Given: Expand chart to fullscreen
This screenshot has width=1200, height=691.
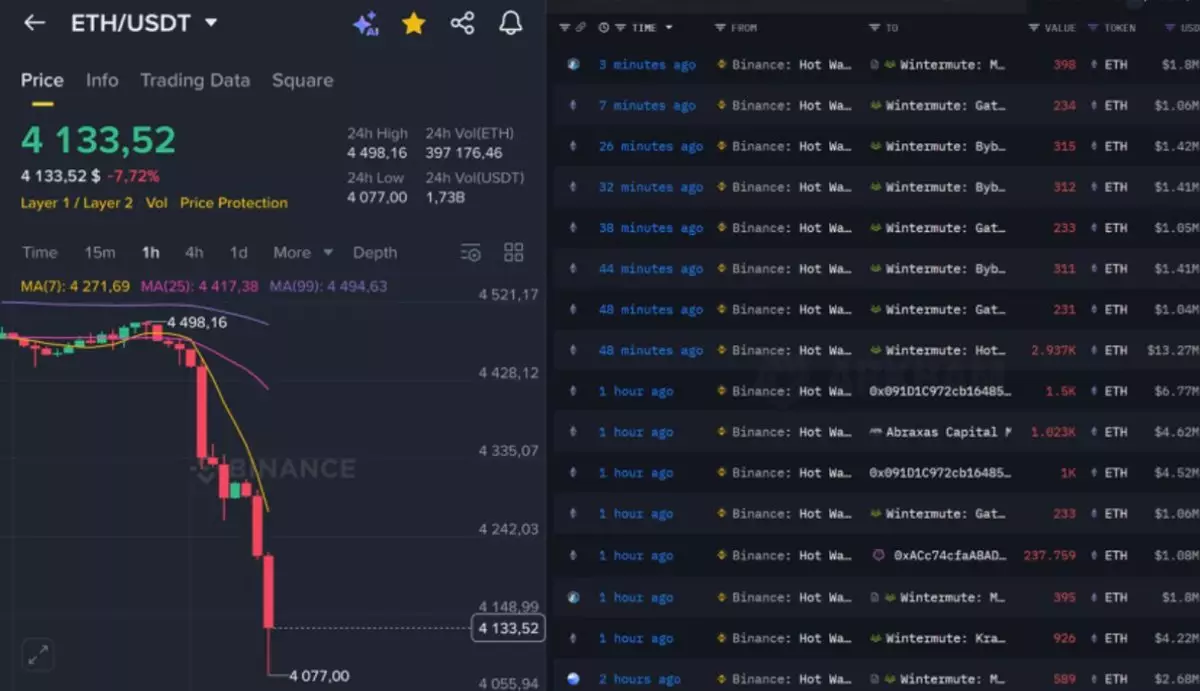Looking at the screenshot, I should pos(37,656).
